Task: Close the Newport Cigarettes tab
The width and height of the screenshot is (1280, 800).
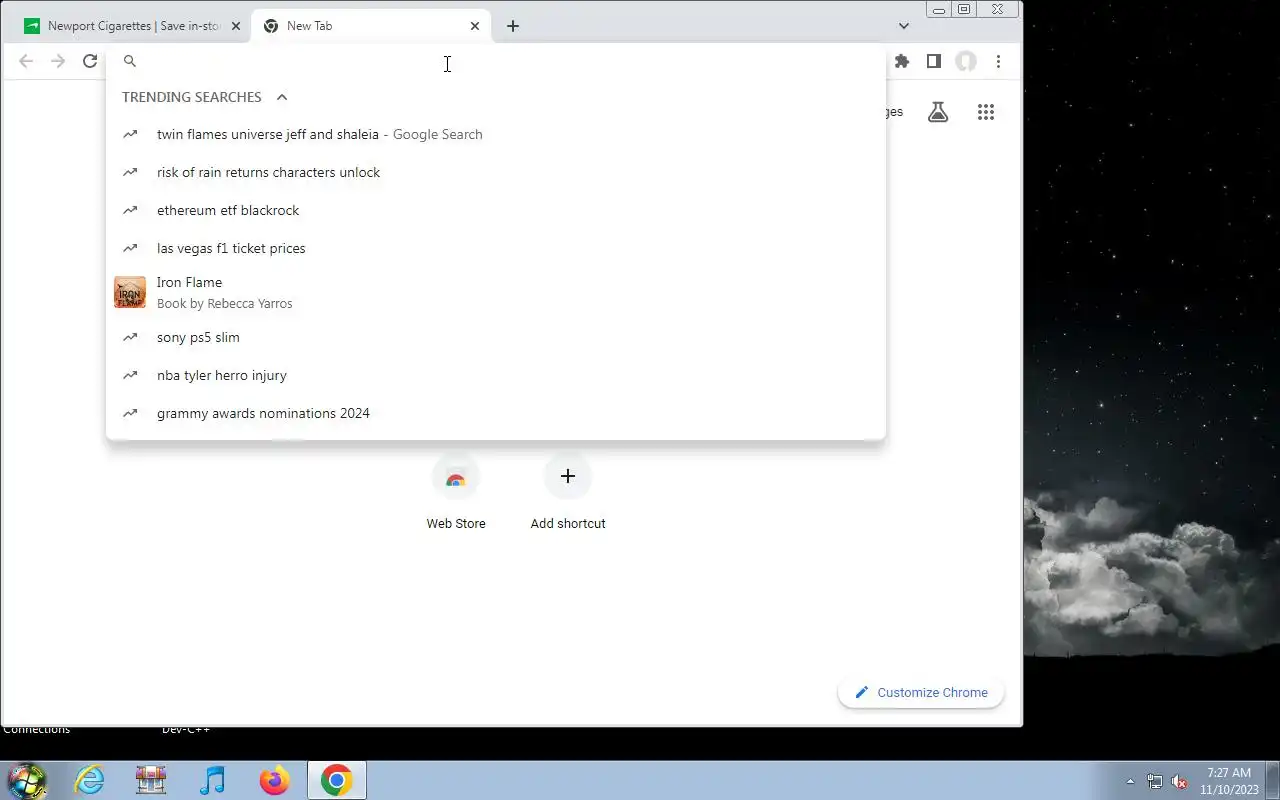Action: click(x=236, y=26)
